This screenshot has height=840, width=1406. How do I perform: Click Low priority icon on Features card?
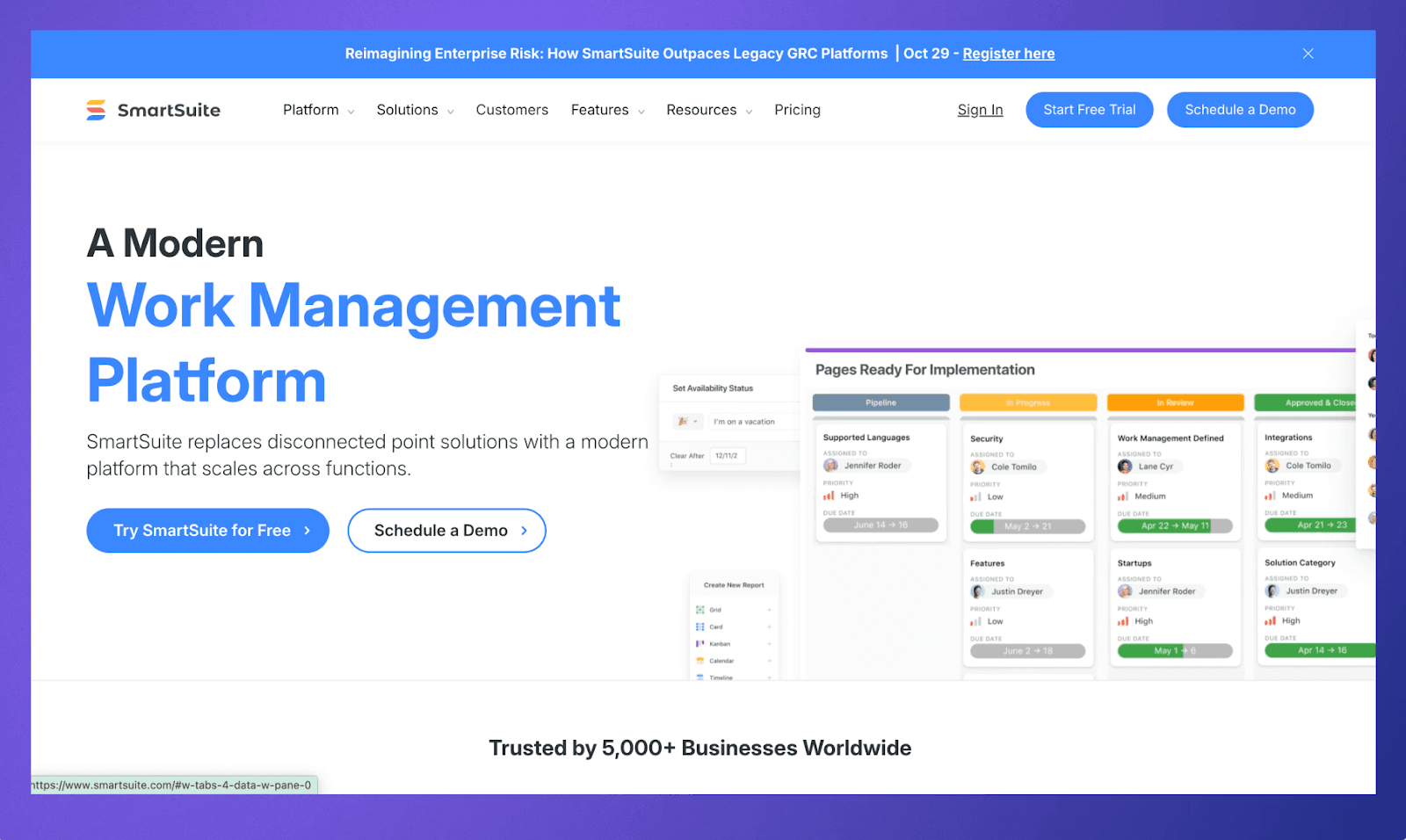pos(975,621)
